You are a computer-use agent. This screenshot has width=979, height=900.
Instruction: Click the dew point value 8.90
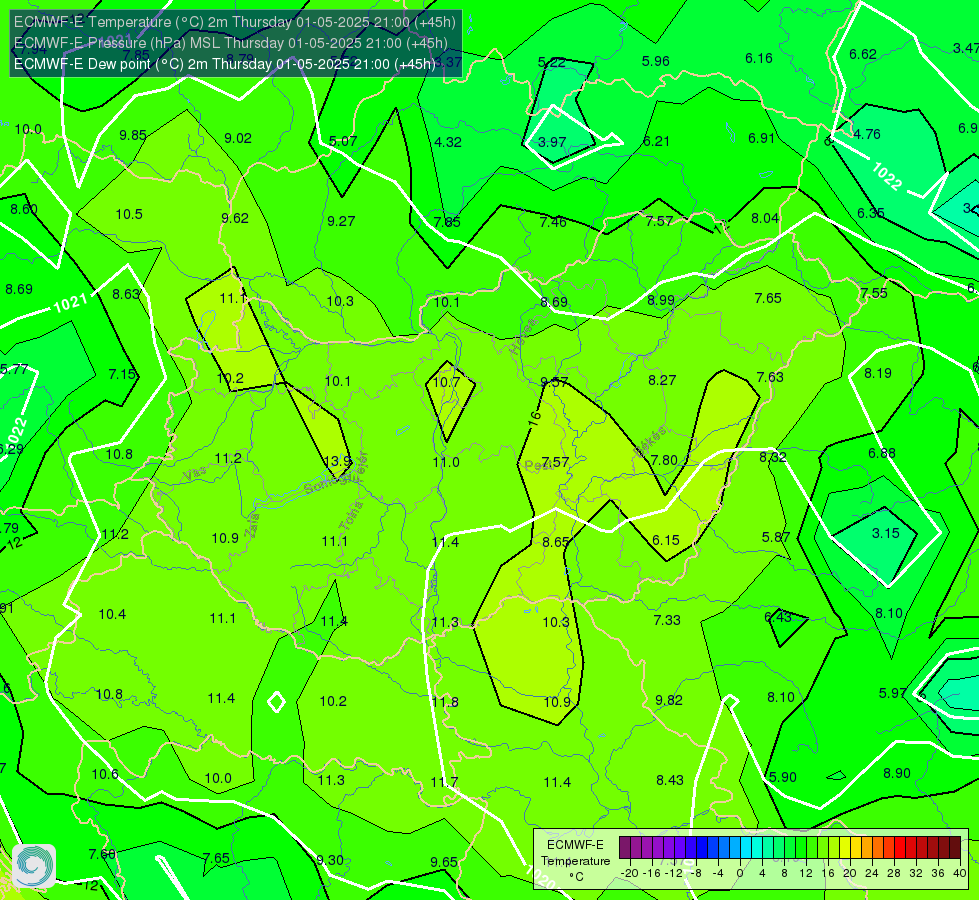(x=897, y=773)
